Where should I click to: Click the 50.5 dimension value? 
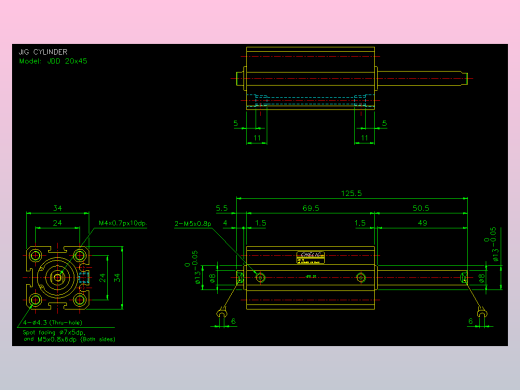point(421,208)
